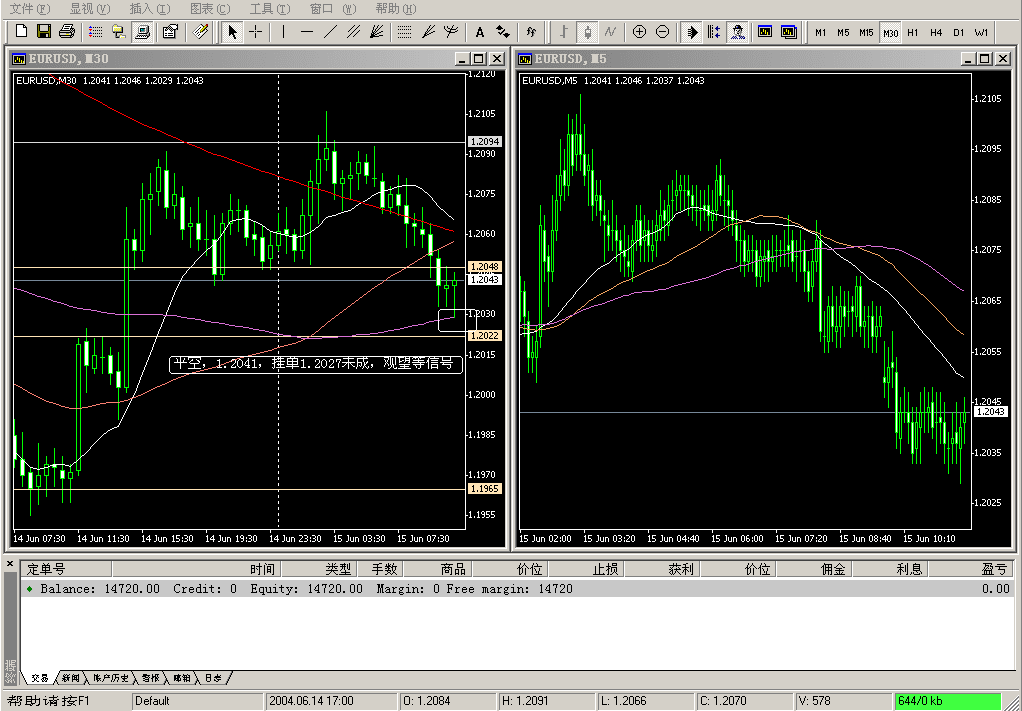Select the fan lines tool after channel
Screen dimensions: 1022x711
(x=376, y=31)
